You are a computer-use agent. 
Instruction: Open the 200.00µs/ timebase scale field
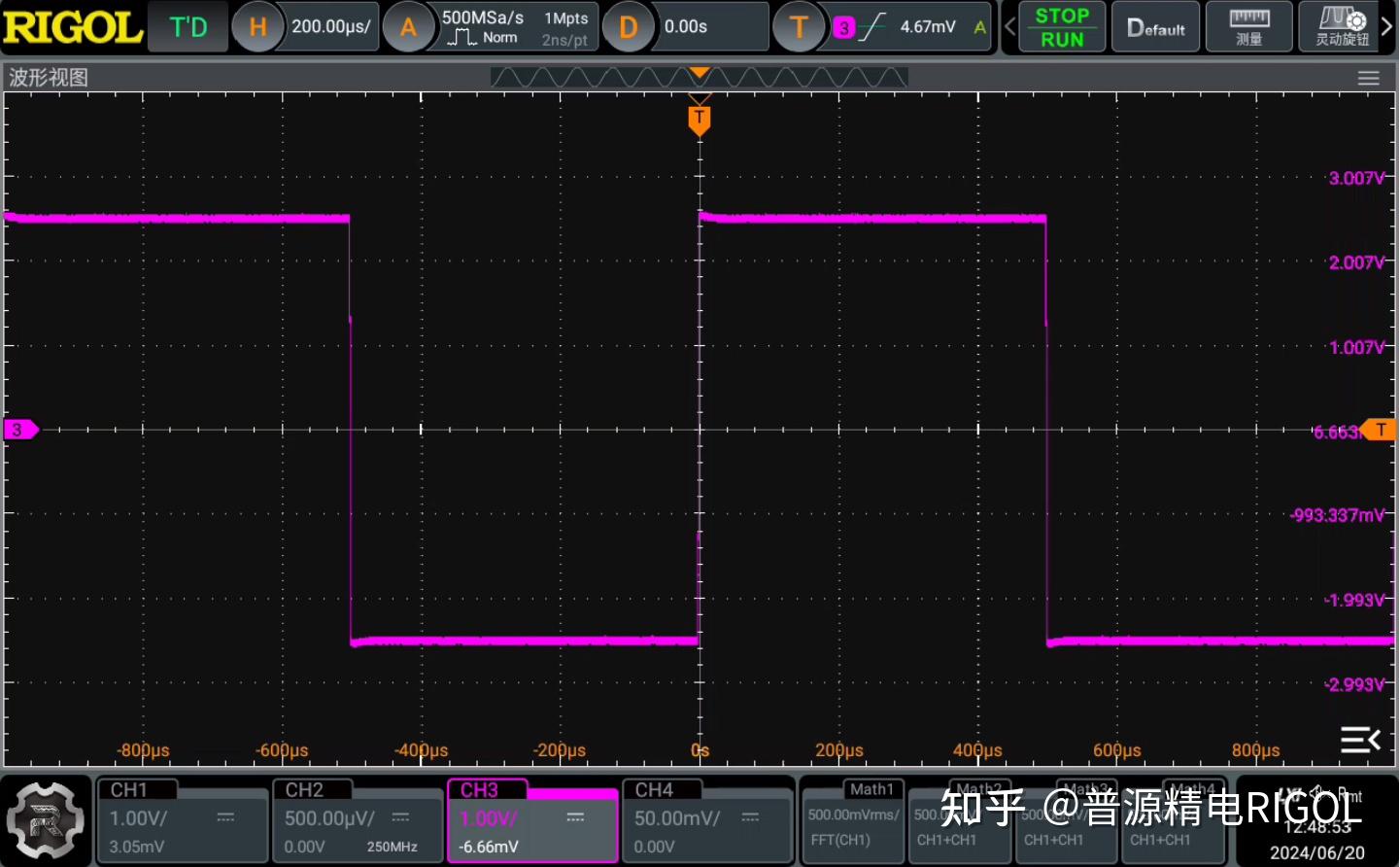pyautogui.click(x=331, y=27)
